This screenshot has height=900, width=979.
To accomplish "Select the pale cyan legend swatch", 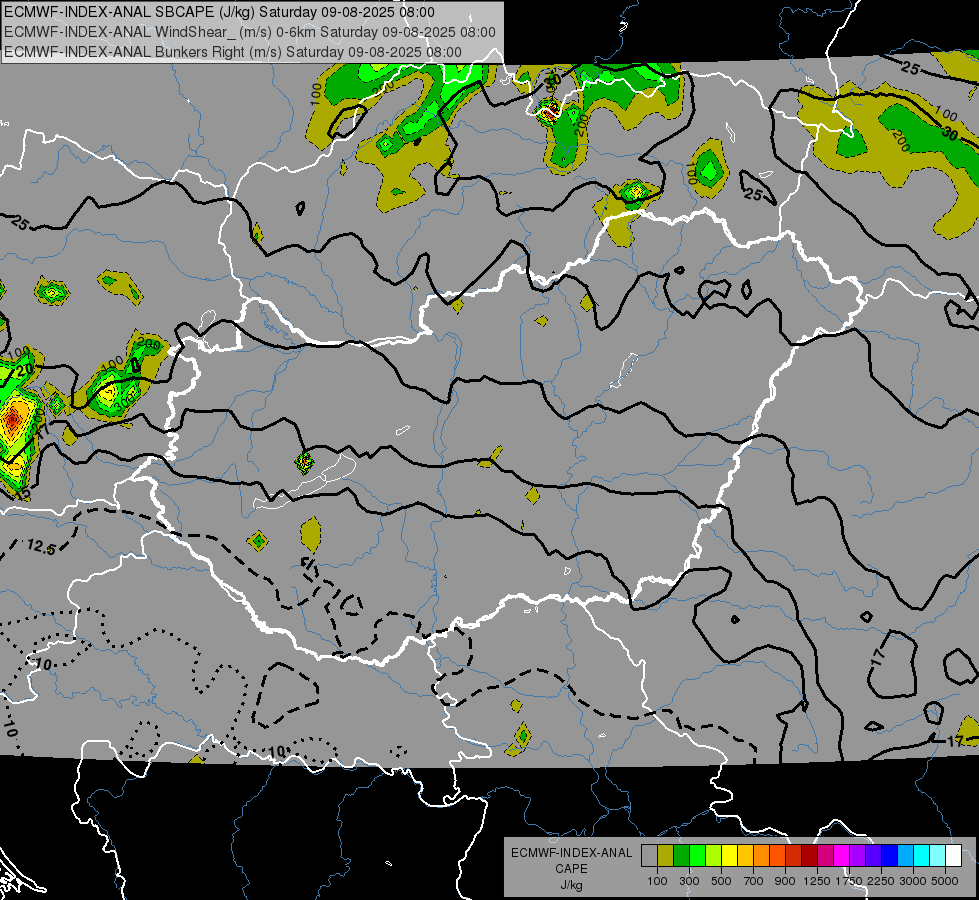I will (x=937, y=855).
